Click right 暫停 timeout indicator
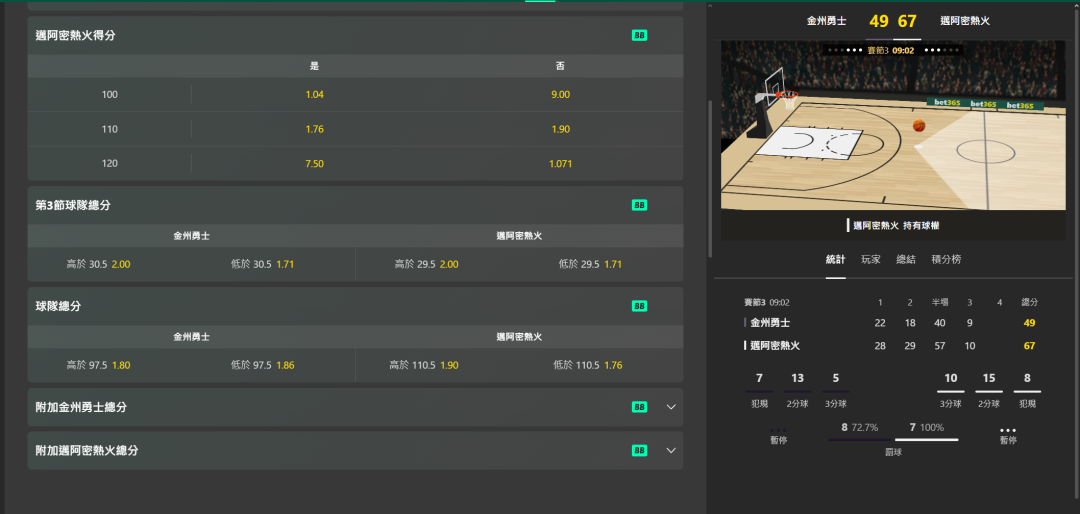This screenshot has height=514, width=1080. [x=1008, y=436]
